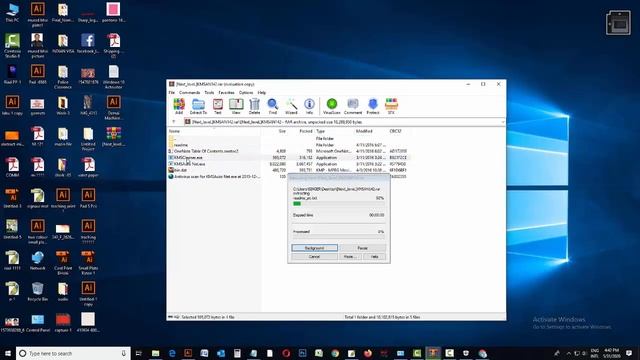Click the Pad 5 Pcs Illustrator desktop file
Image resolution: width=640 pixels, height=360 pixels.
click(x=88, y=198)
